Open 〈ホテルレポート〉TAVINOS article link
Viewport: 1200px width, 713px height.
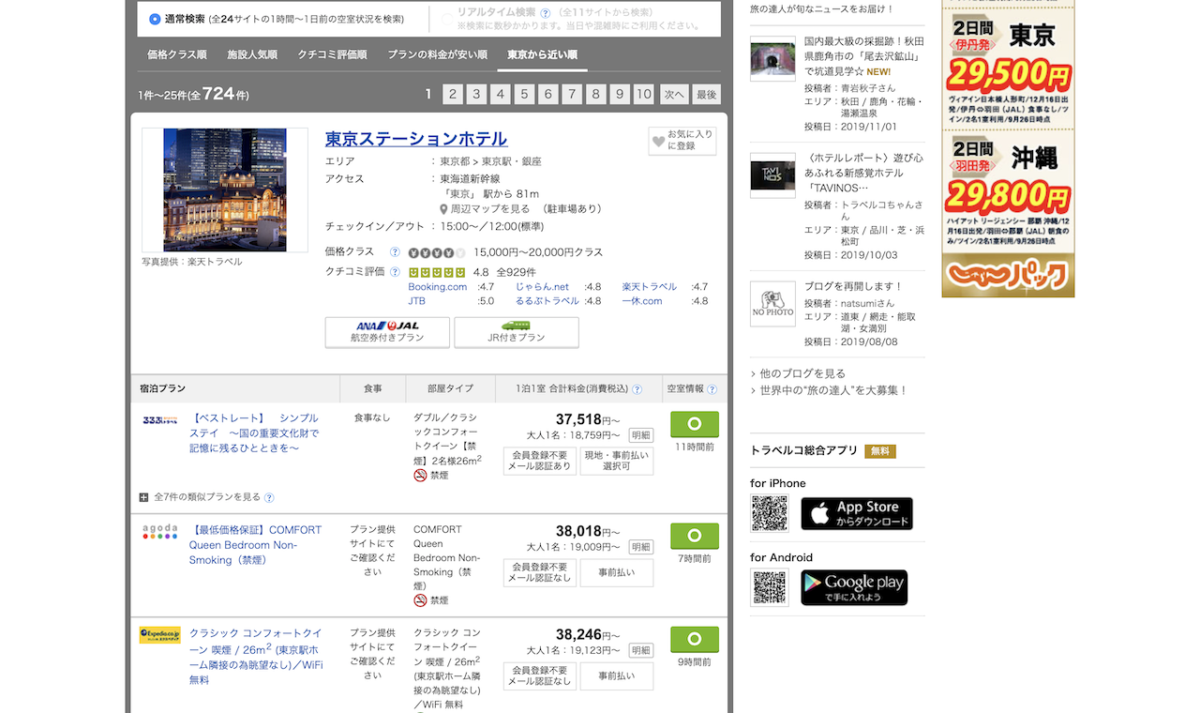(864, 172)
